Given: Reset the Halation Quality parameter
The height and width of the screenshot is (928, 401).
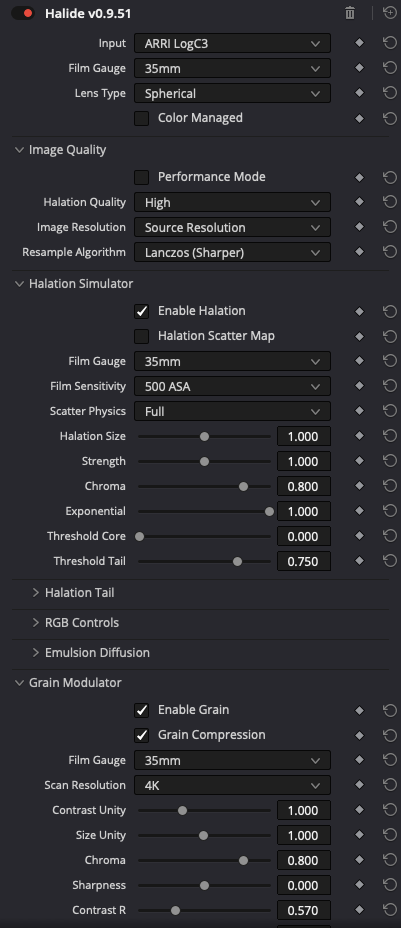Looking at the screenshot, I should [390, 202].
